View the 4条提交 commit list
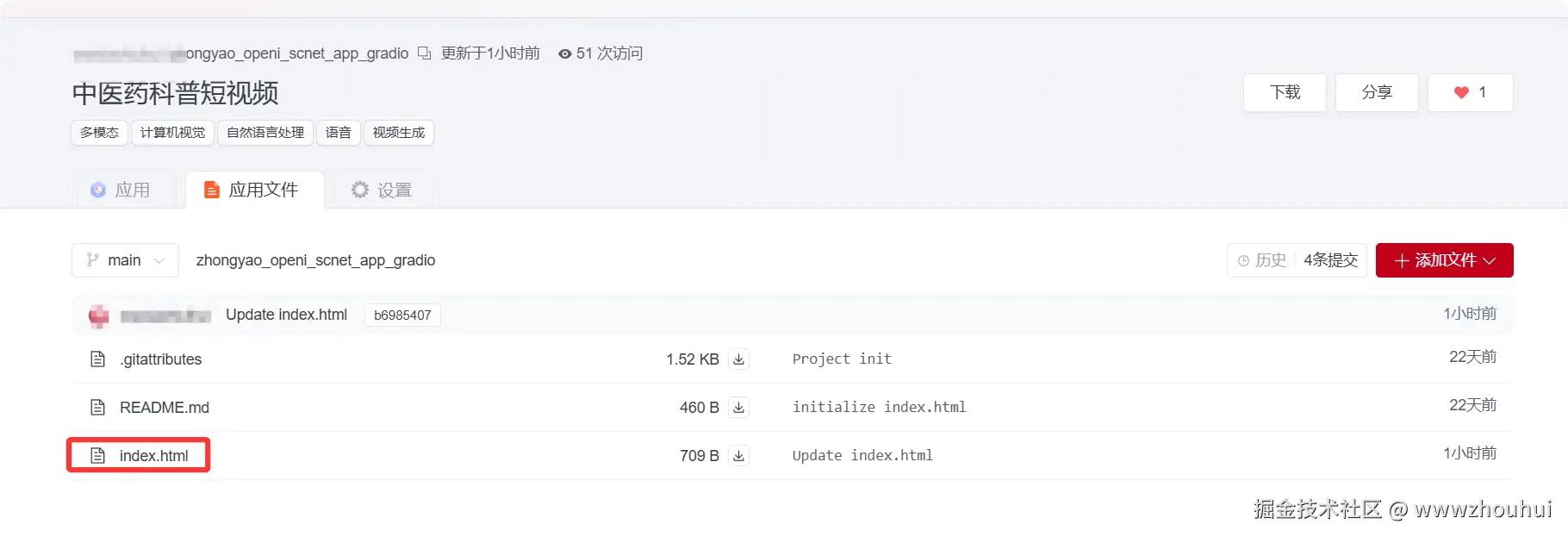 (x=1330, y=260)
